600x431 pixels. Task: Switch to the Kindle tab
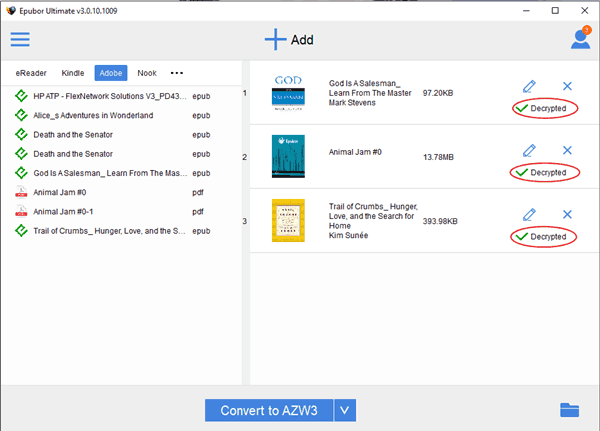[73, 73]
